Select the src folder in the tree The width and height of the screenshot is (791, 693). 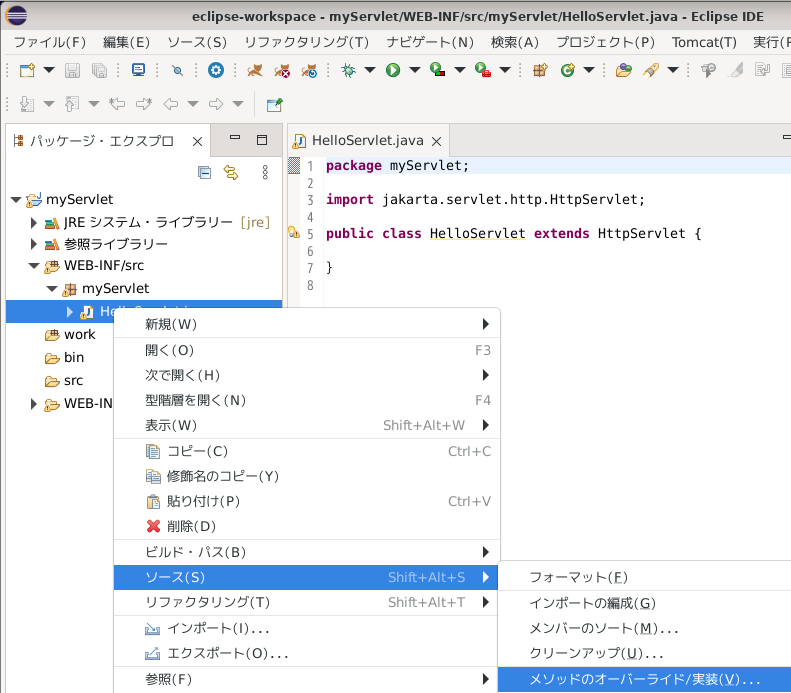coord(64,381)
